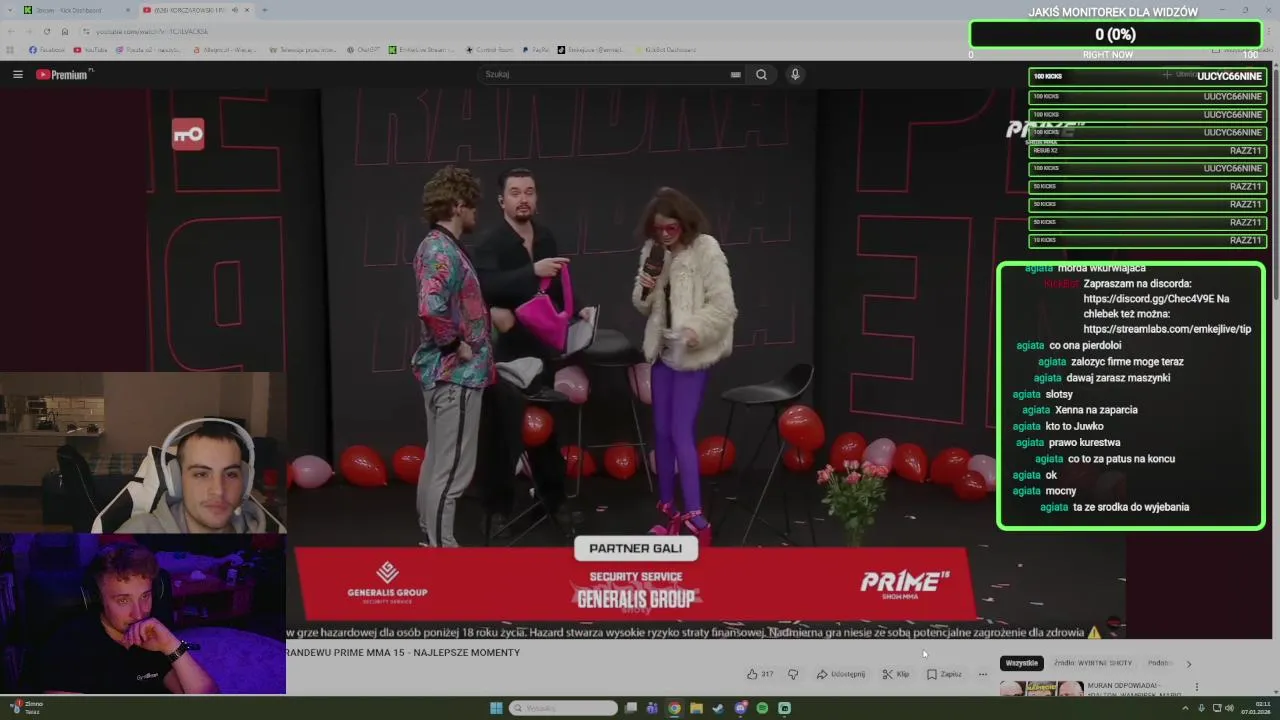1280x720 pixels.
Task: Show more filter chips with right arrow
Action: point(1188,663)
